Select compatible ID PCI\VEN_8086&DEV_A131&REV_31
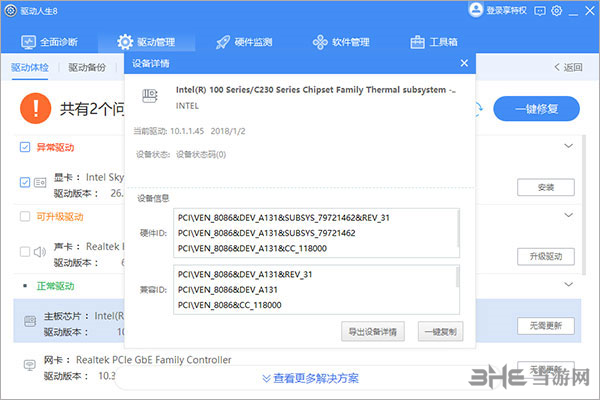 245,274
